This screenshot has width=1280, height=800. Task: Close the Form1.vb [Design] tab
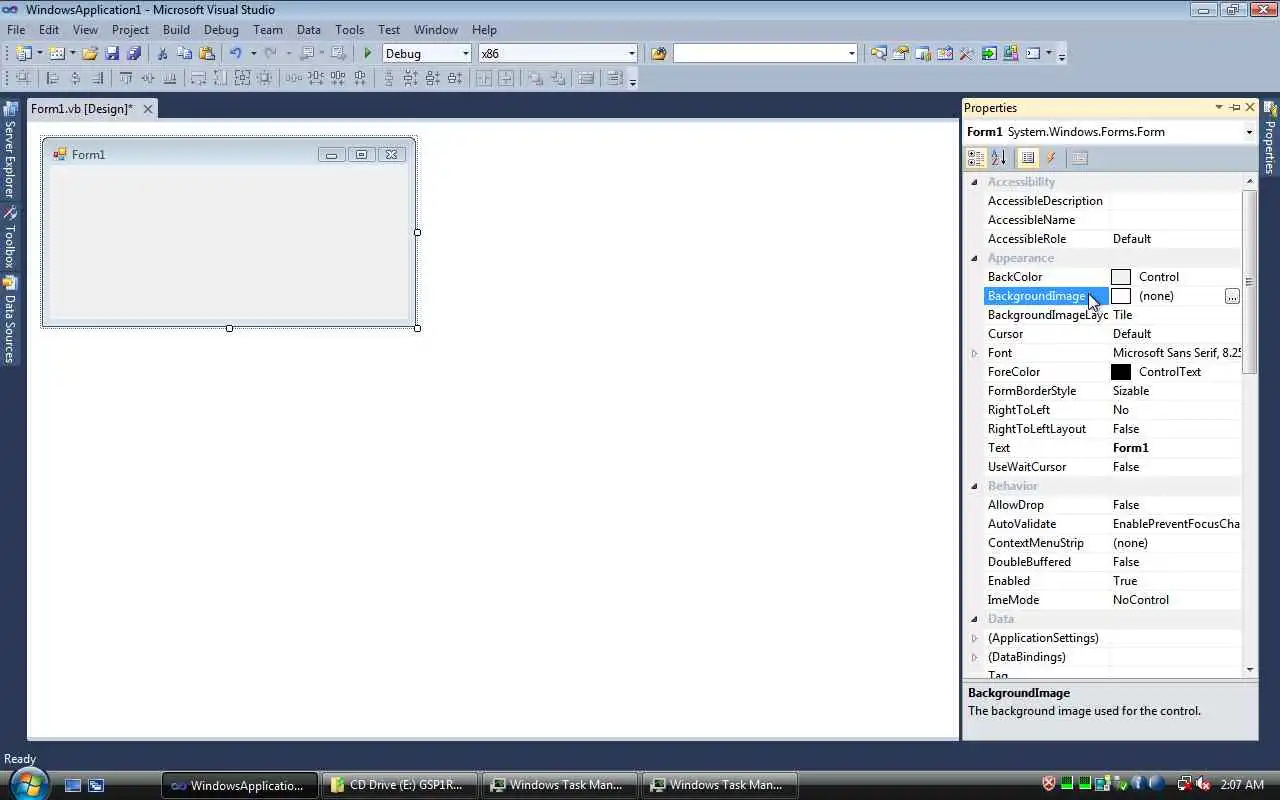(148, 109)
